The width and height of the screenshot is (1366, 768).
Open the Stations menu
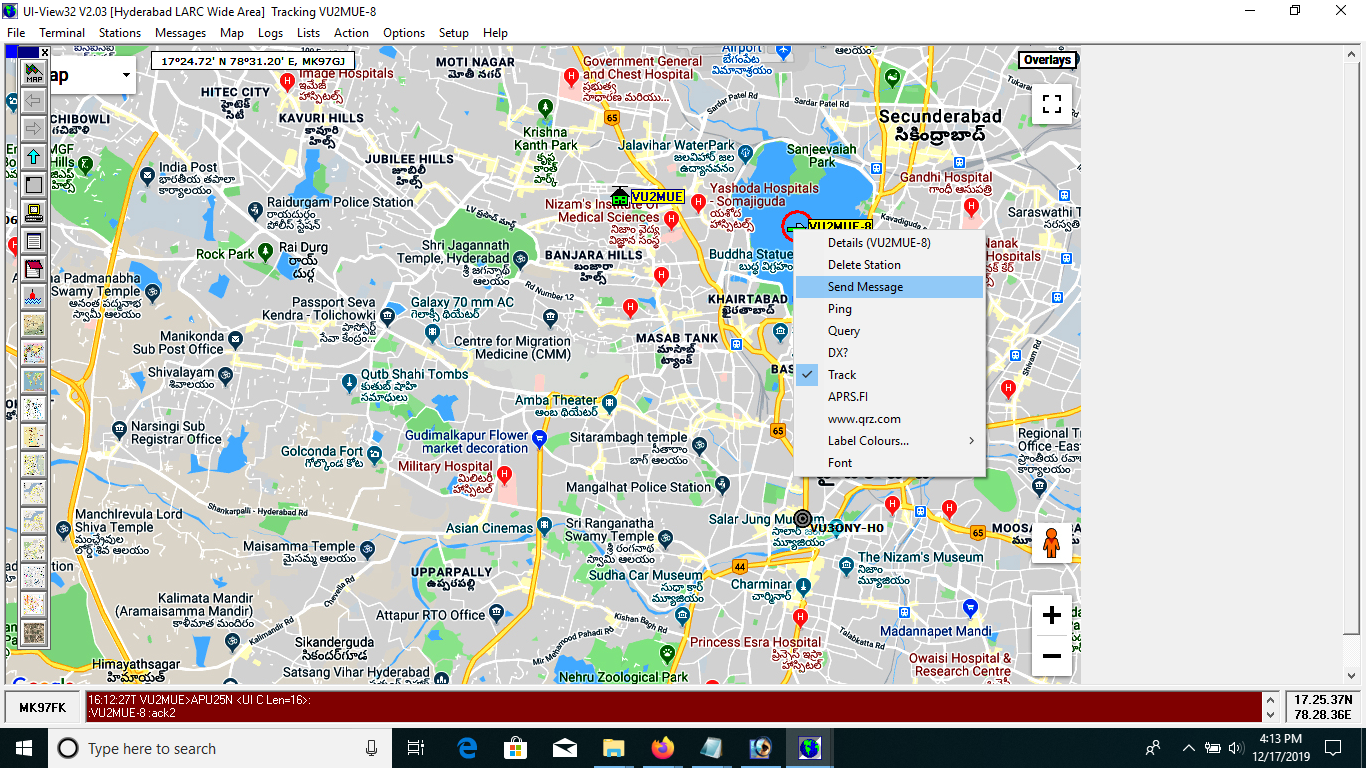[120, 33]
